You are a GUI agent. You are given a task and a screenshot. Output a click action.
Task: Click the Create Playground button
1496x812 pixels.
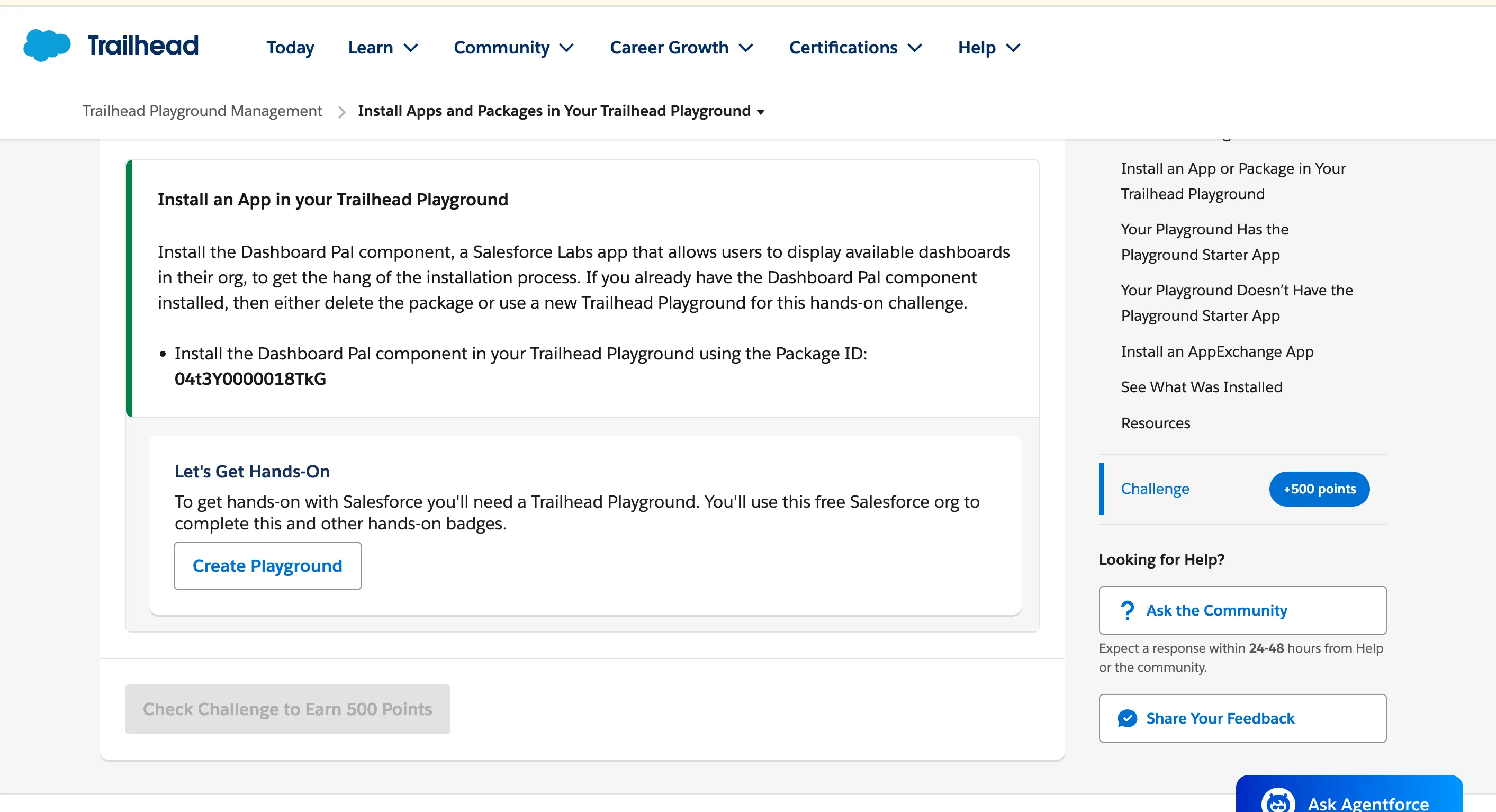(267, 566)
